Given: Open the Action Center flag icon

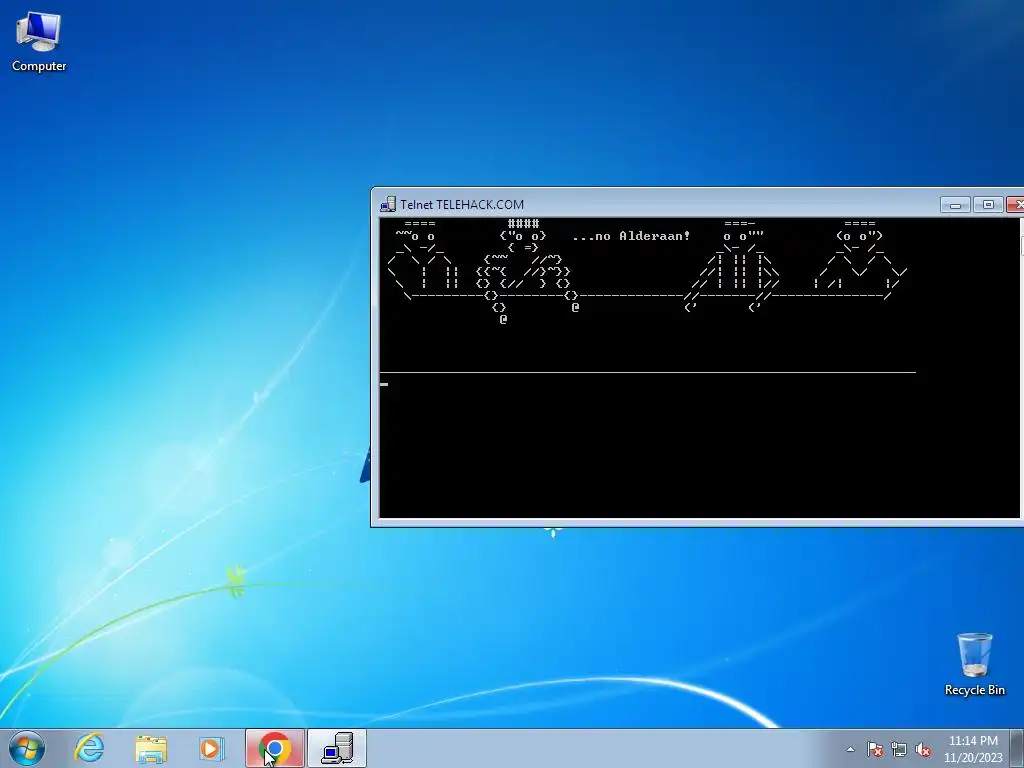Looking at the screenshot, I should click(874, 749).
